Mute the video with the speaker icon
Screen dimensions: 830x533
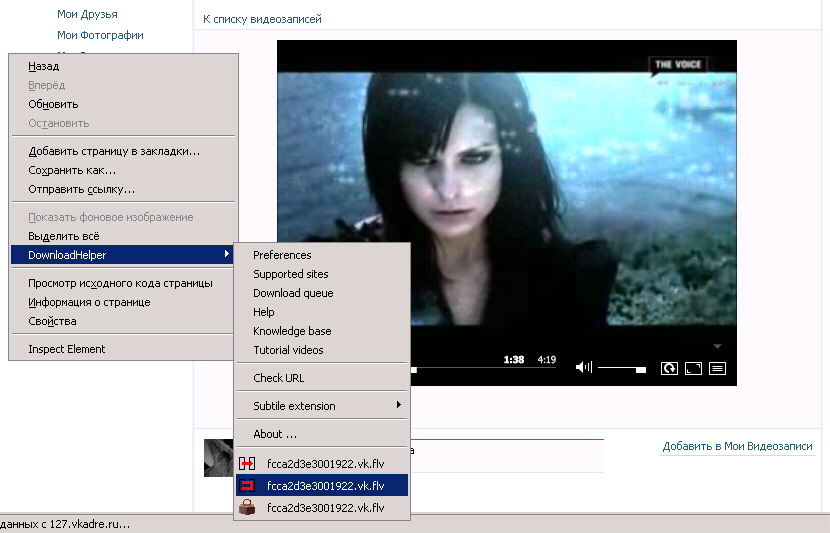(x=583, y=367)
